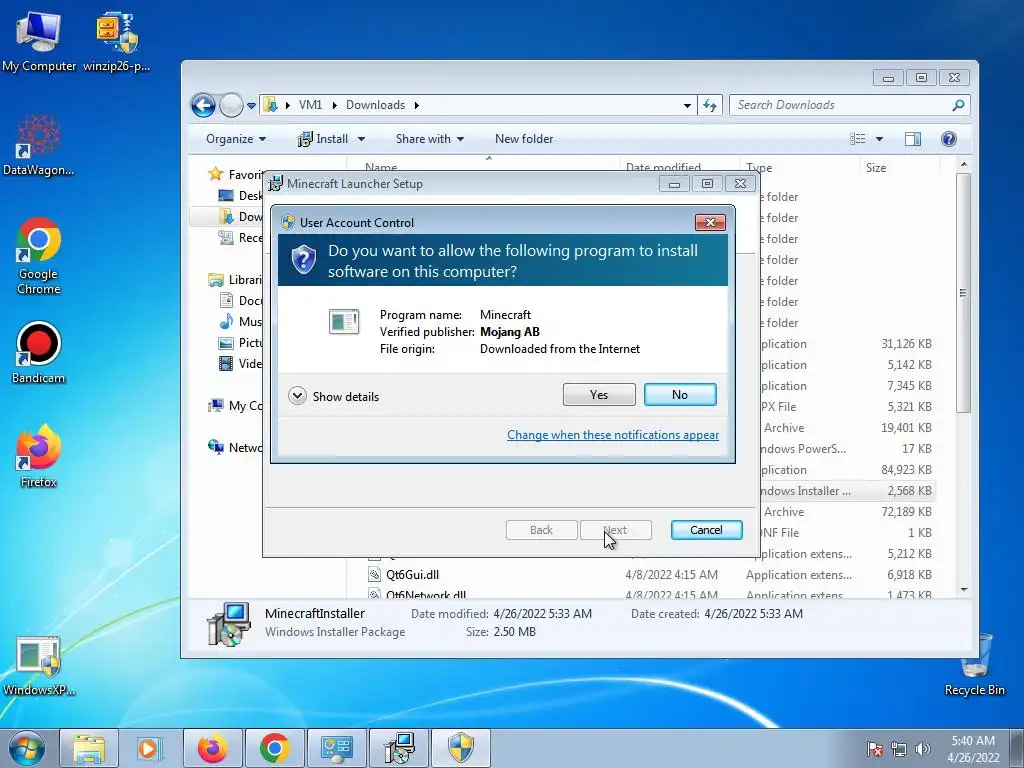Open volume speaker icon in tray
Screen dimensions: 1024x768
(923, 749)
